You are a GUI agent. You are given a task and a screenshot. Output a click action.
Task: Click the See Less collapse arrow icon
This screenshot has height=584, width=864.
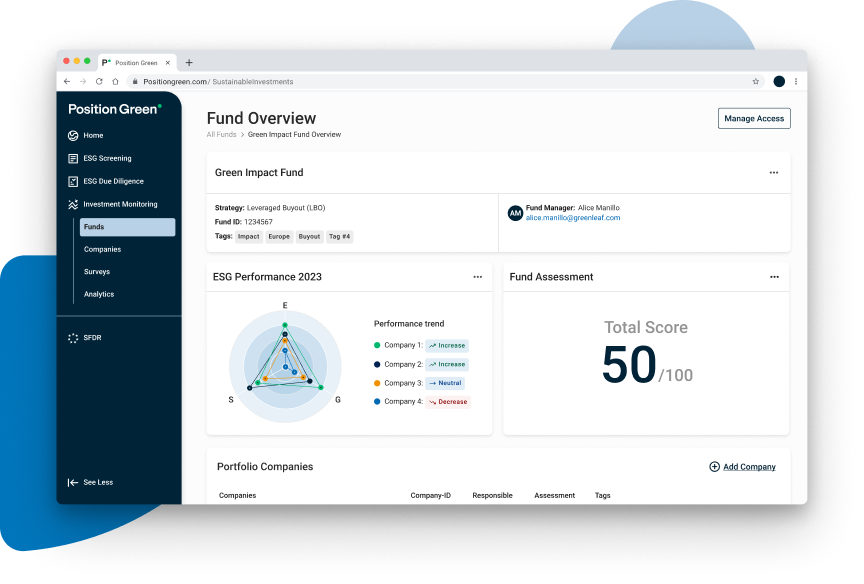point(73,482)
